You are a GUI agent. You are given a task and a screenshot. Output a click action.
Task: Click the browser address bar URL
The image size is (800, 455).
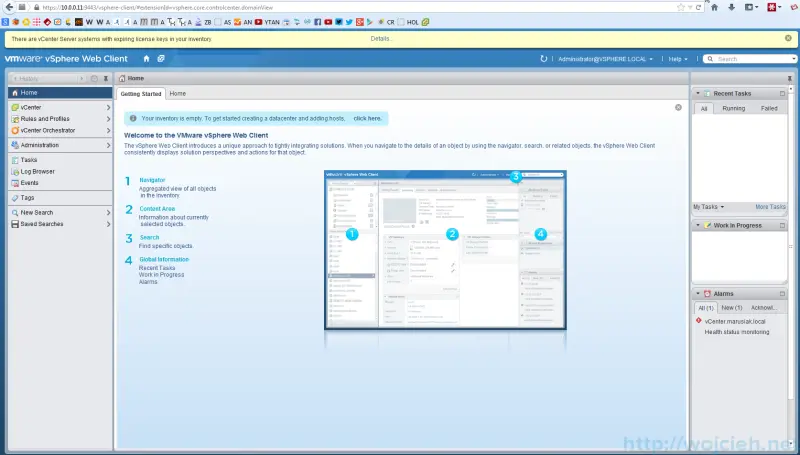157,8
